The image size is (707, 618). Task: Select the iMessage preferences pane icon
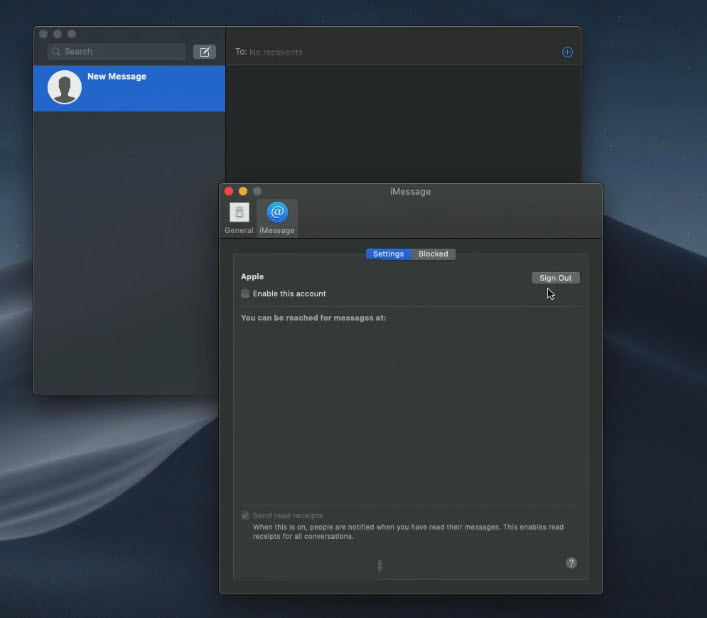(277, 218)
